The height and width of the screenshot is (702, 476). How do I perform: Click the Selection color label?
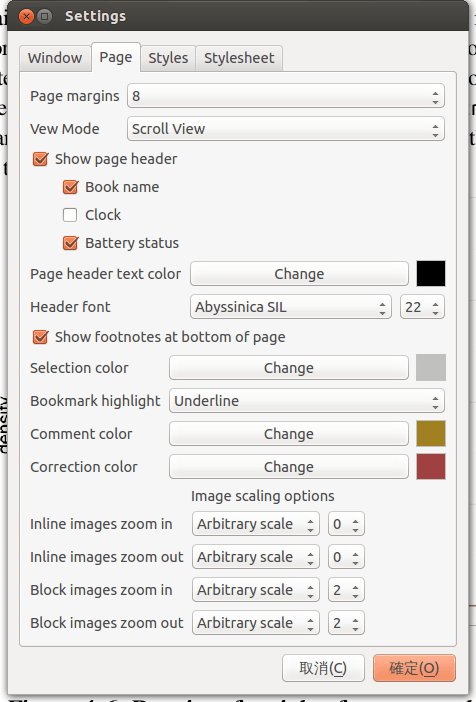pos(79,368)
